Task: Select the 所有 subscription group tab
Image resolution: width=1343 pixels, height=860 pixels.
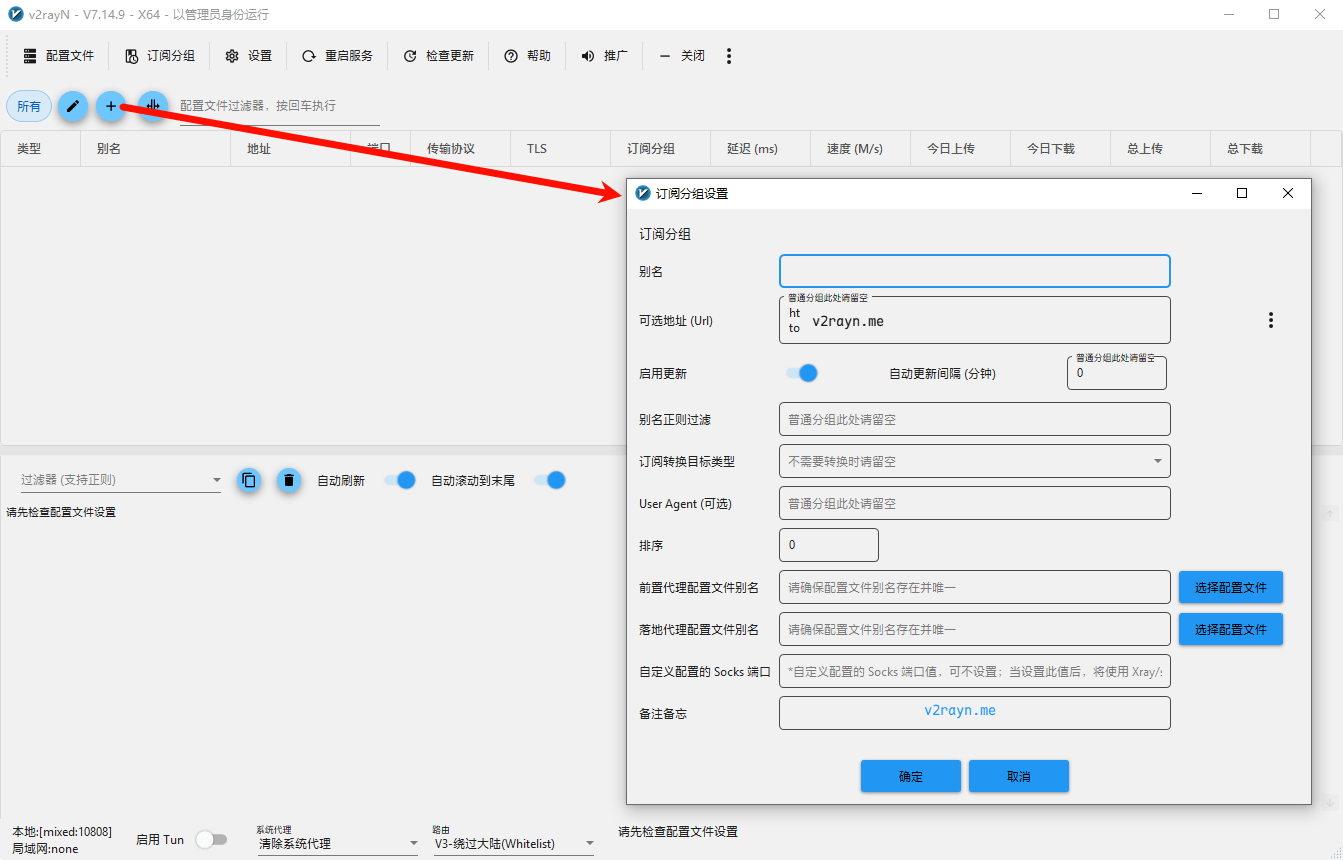Action: [29, 106]
